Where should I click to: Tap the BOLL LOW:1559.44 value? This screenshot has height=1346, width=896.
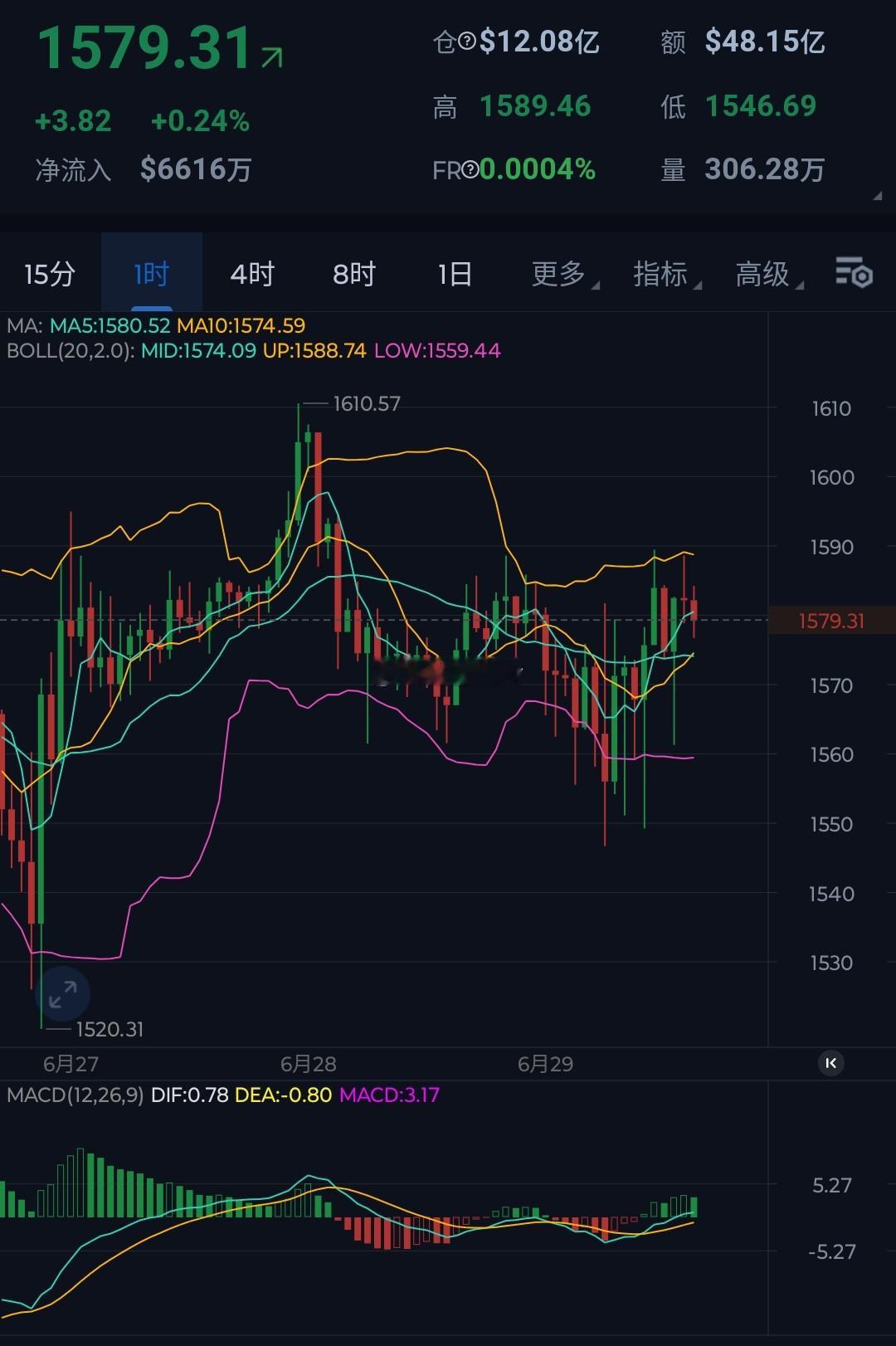[x=437, y=350]
